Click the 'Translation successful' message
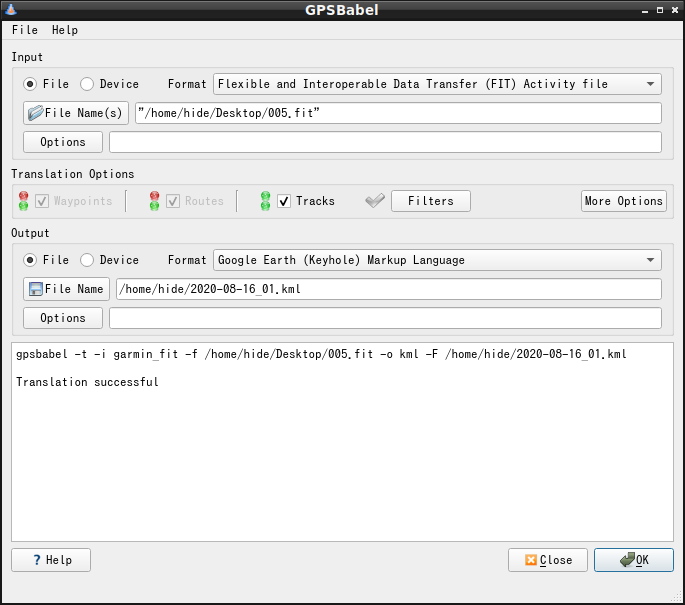685x605 pixels. [x=87, y=382]
